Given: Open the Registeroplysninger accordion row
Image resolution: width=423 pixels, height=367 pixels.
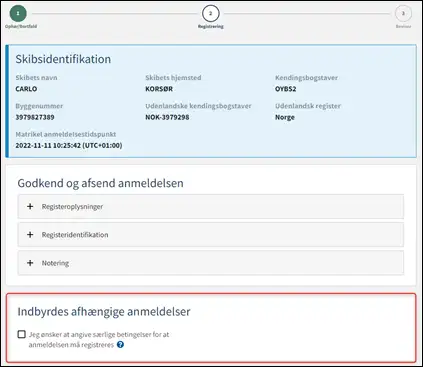Looking at the screenshot, I should (211, 207).
